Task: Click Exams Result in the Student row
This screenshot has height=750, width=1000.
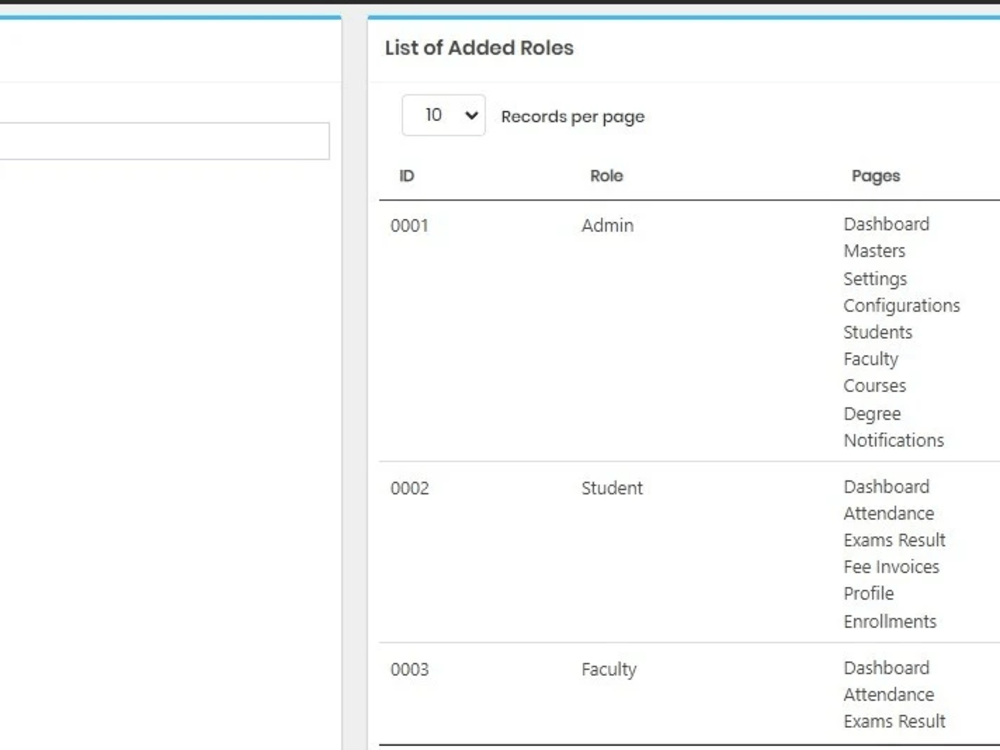Action: pyautogui.click(x=895, y=540)
